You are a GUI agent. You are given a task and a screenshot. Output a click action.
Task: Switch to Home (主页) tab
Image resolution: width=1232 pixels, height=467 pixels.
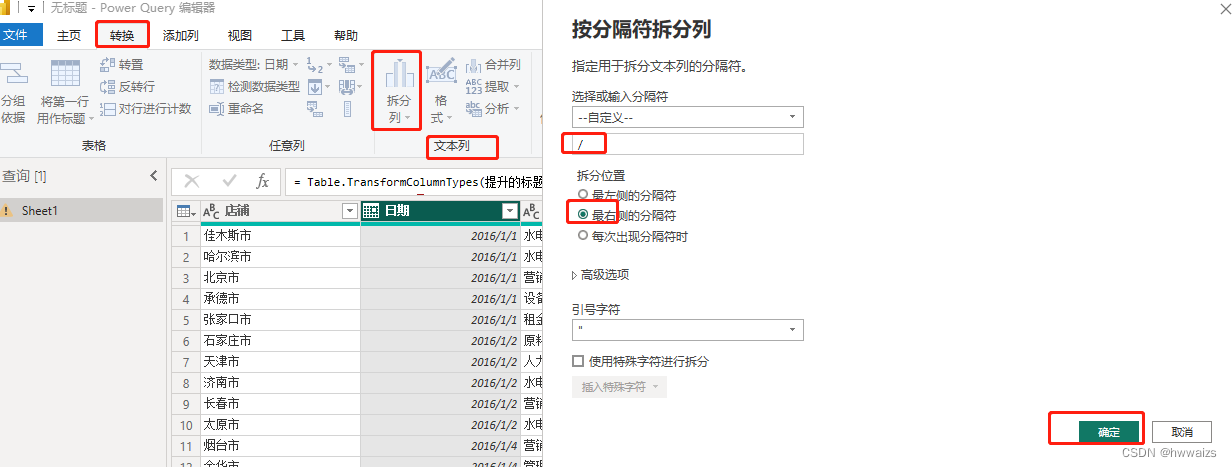(68, 35)
